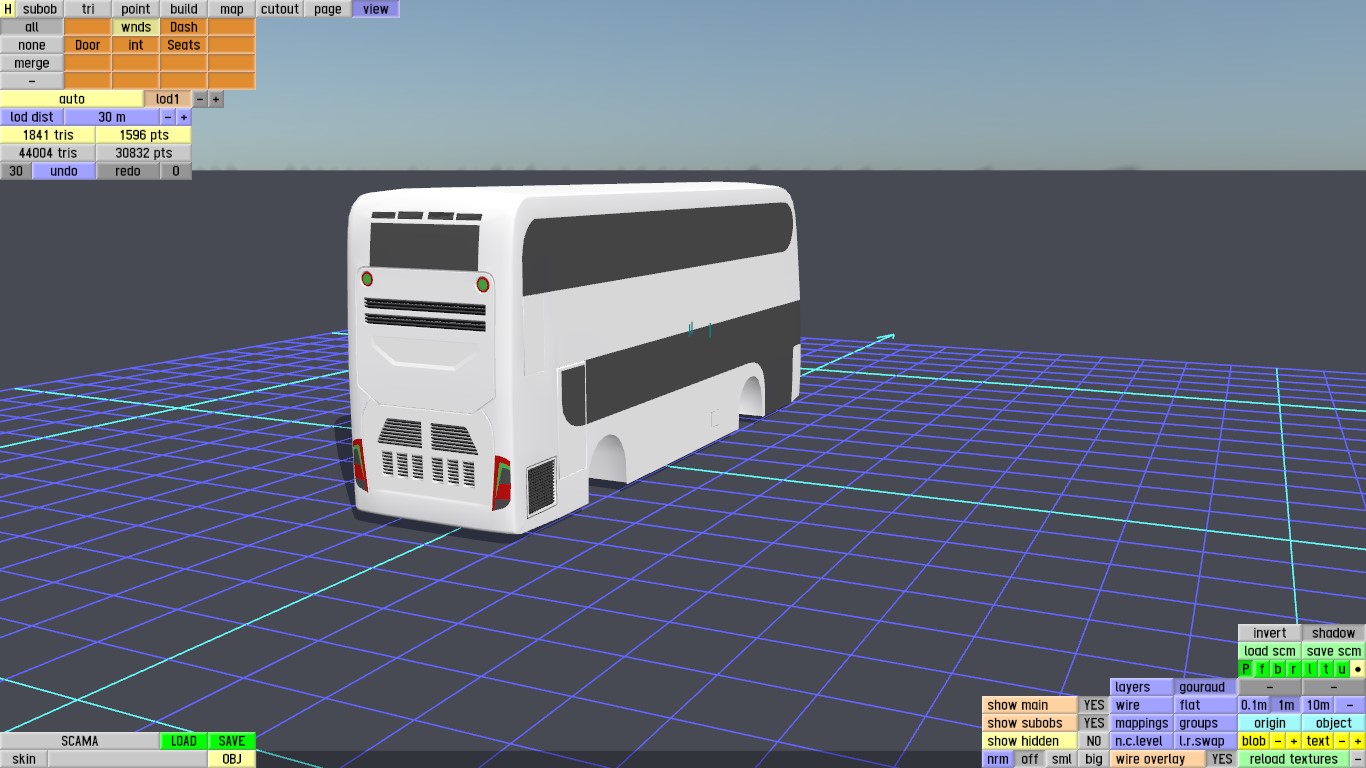Screen dimensions: 1366x768
Task: Click the l.r.swap button
Action: pos(1206,741)
